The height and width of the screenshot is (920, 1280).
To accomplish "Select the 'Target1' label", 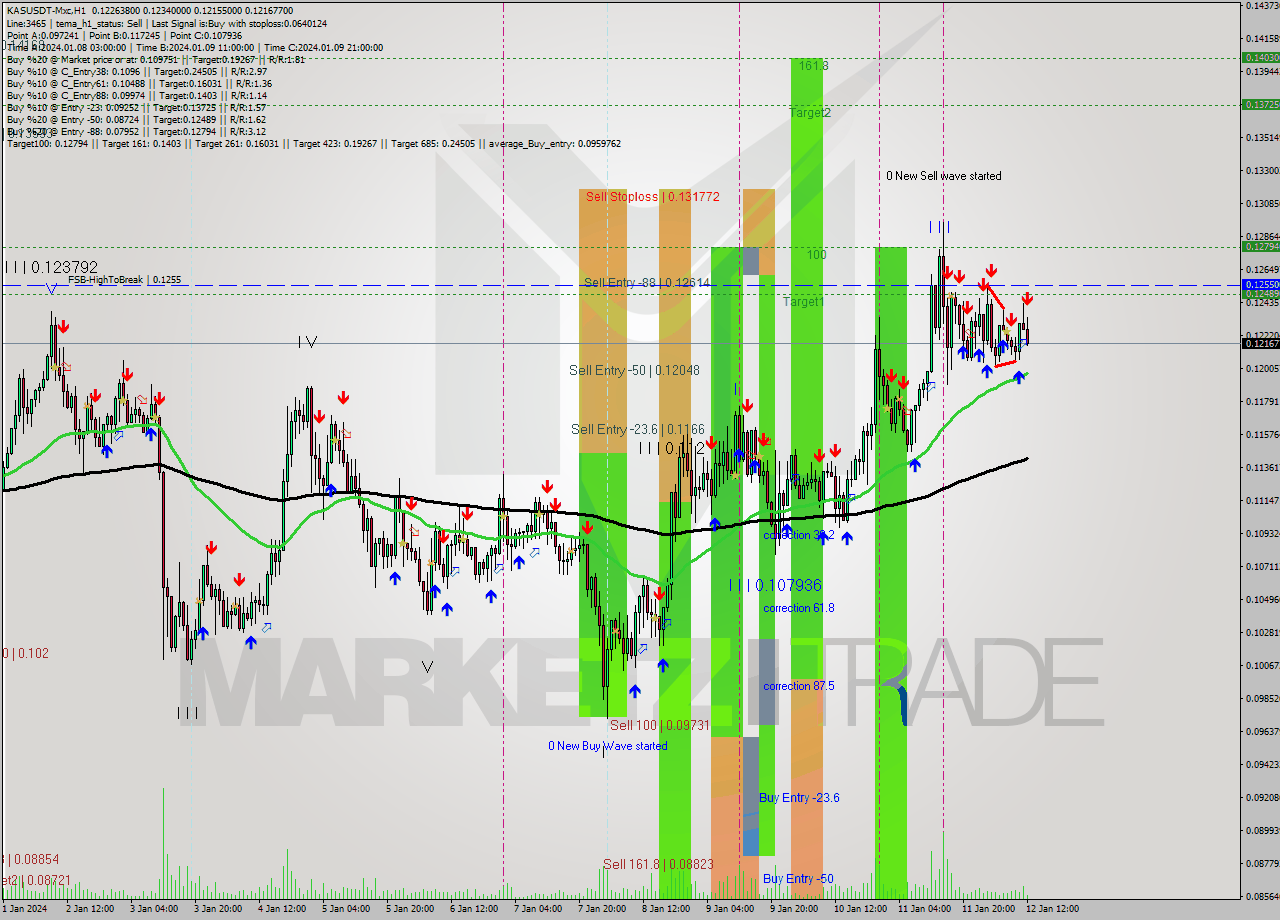I will [803, 302].
